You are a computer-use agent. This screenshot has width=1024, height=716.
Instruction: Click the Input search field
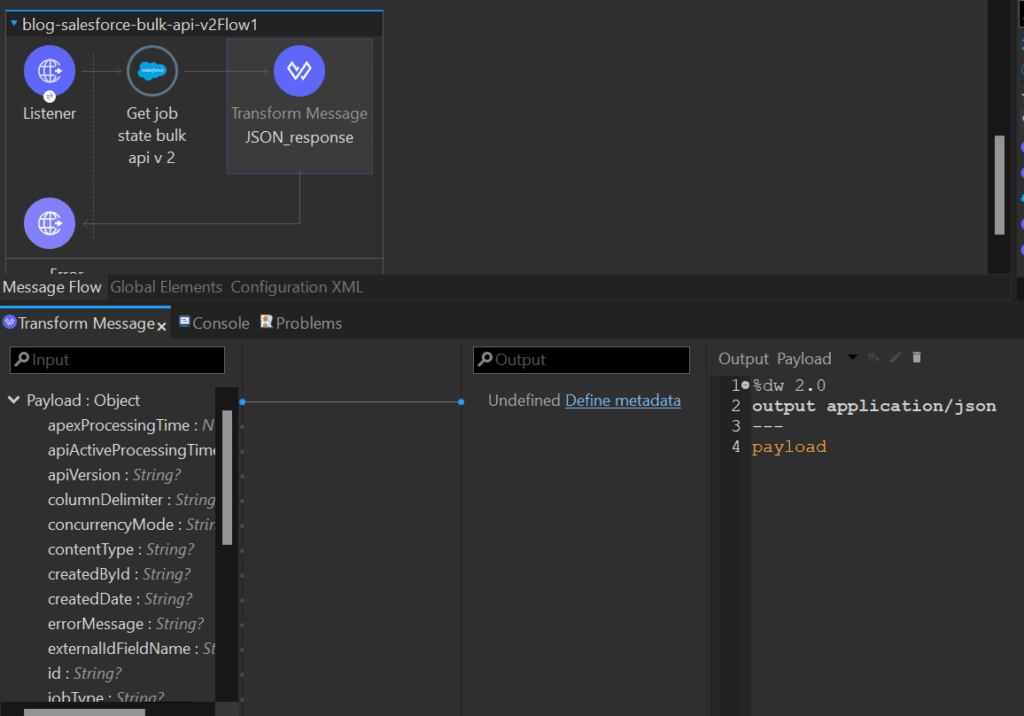117,360
